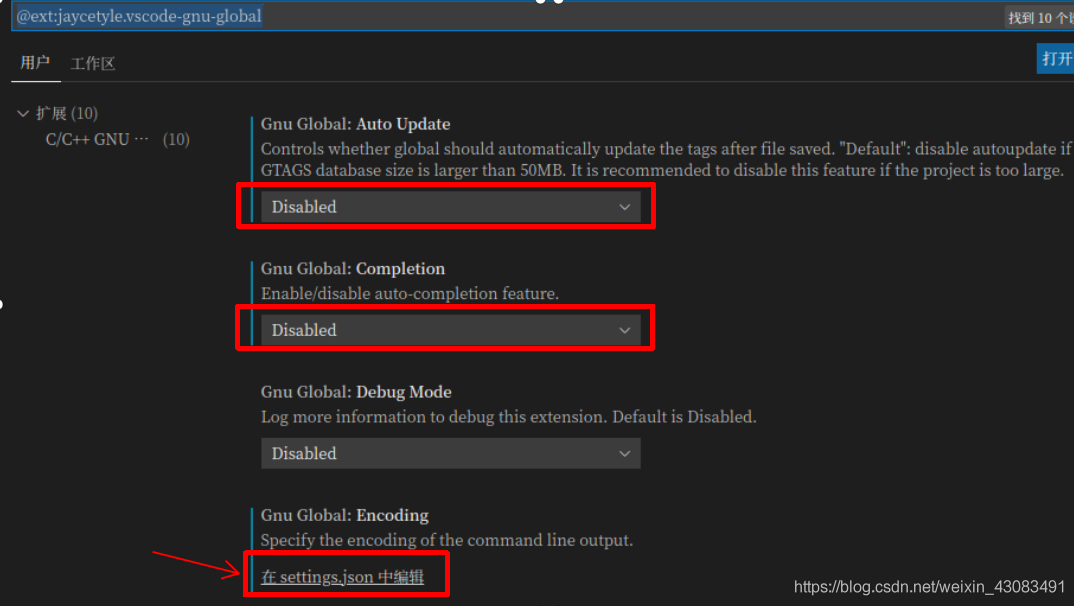The width and height of the screenshot is (1074, 606).
Task: Click the (10) count next to C/C++ GNU
Action: [x=176, y=140]
